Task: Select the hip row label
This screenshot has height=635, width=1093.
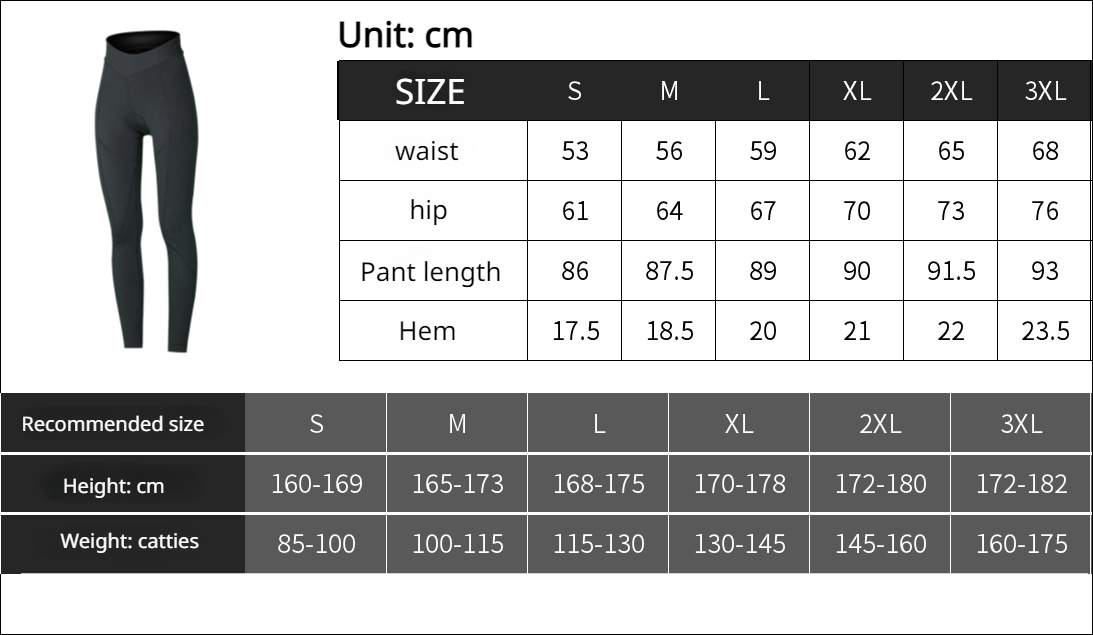Action: pyautogui.click(x=428, y=210)
